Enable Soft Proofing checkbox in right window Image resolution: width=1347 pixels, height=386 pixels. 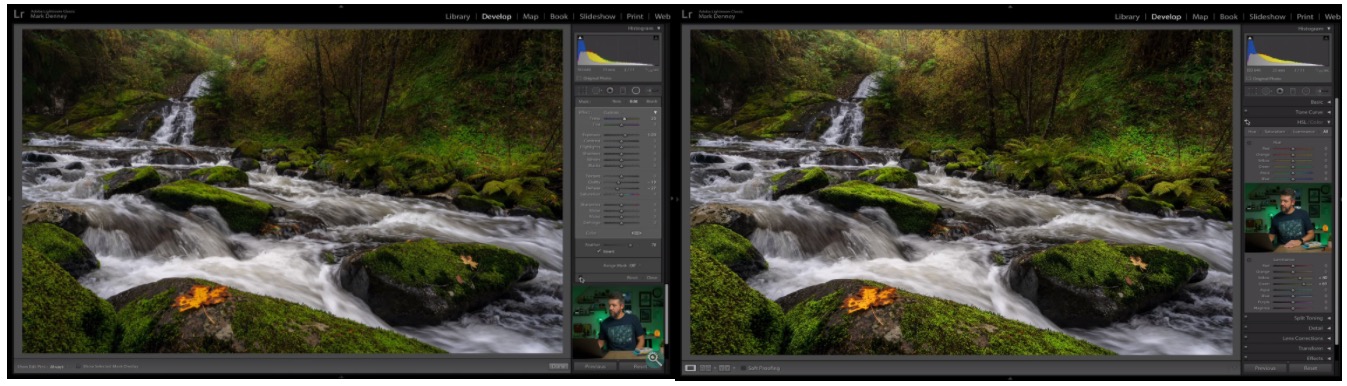tap(744, 368)
